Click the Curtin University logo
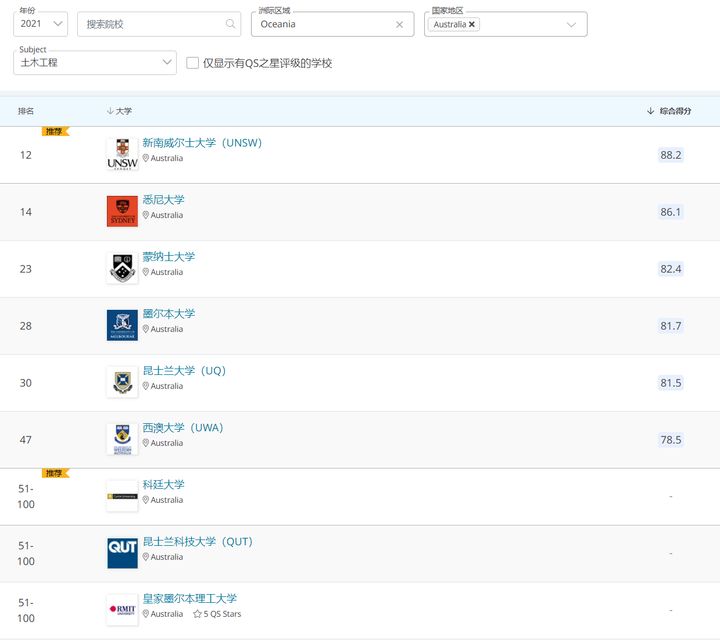Screen dimensions: 720x640 122,496
